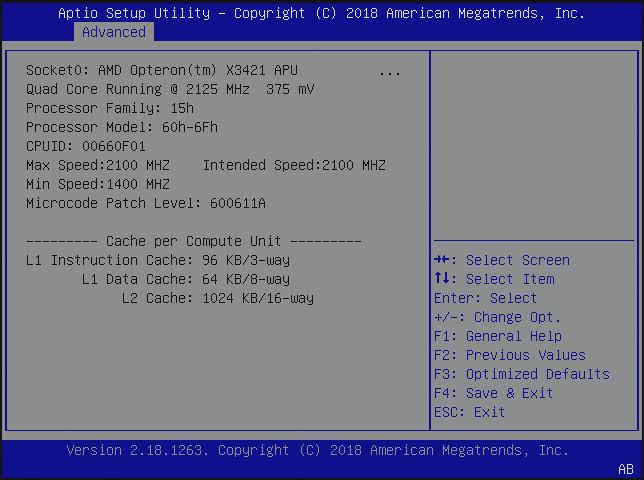This screenshot has height=480, width=644.
Task: Click the Version 2.18.1263 footer text
Action: (x=317, y=450)
